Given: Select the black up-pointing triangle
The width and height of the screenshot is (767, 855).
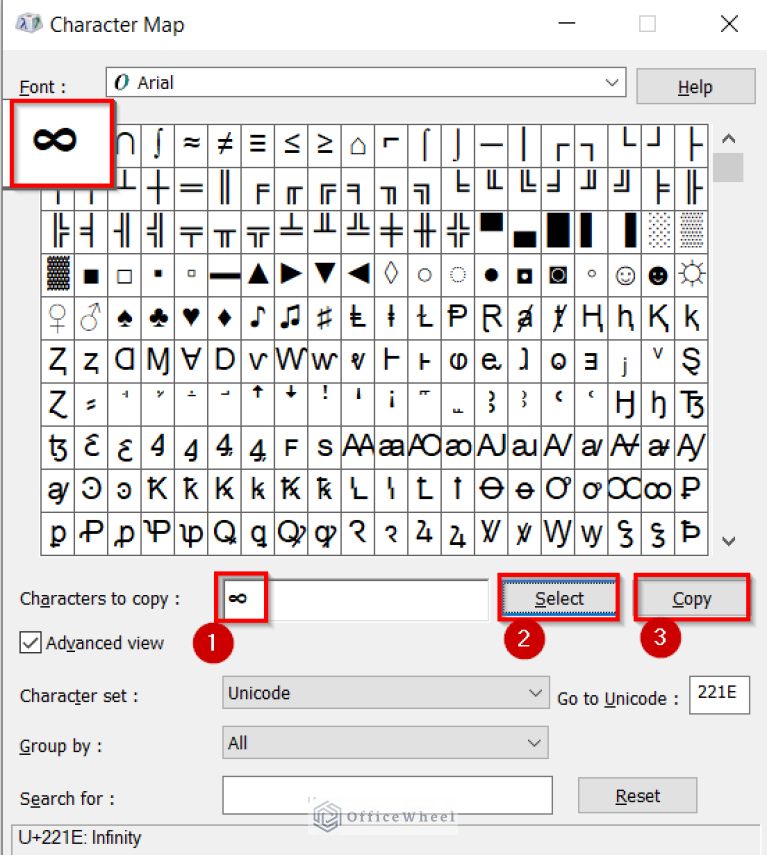Looking at the screenshot, I should 258,274.
